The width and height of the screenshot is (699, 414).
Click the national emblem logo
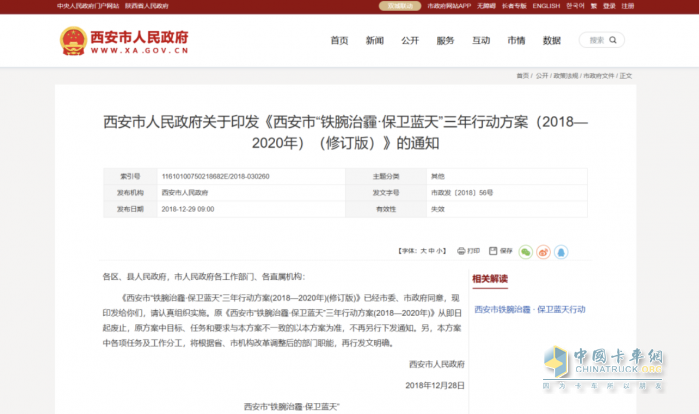click(73, 41)
